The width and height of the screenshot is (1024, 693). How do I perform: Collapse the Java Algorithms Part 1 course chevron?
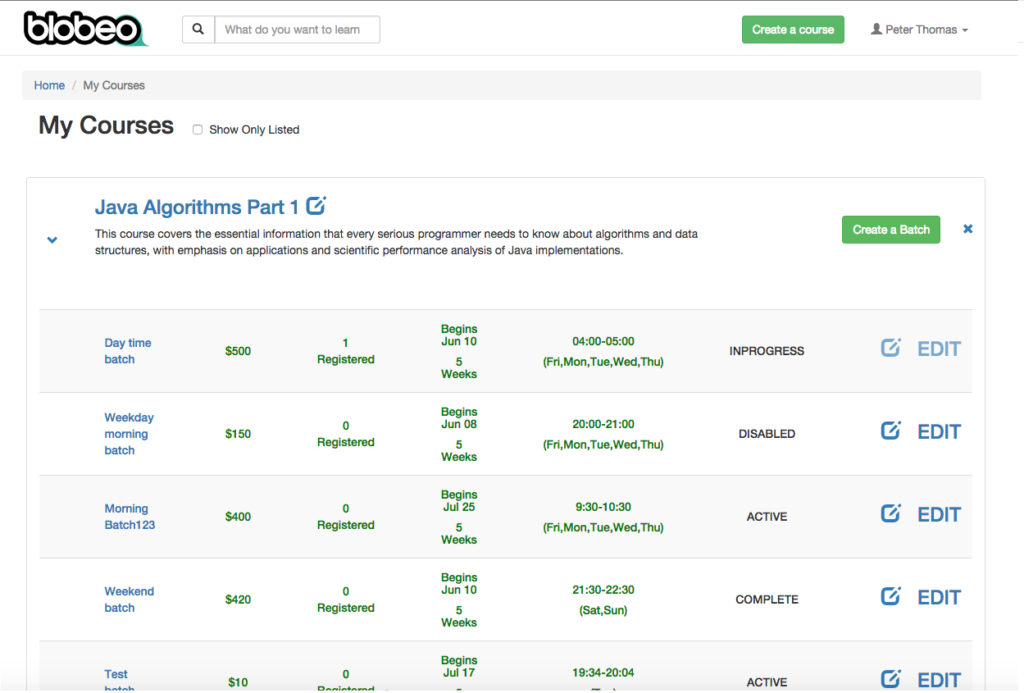[52, 240]
